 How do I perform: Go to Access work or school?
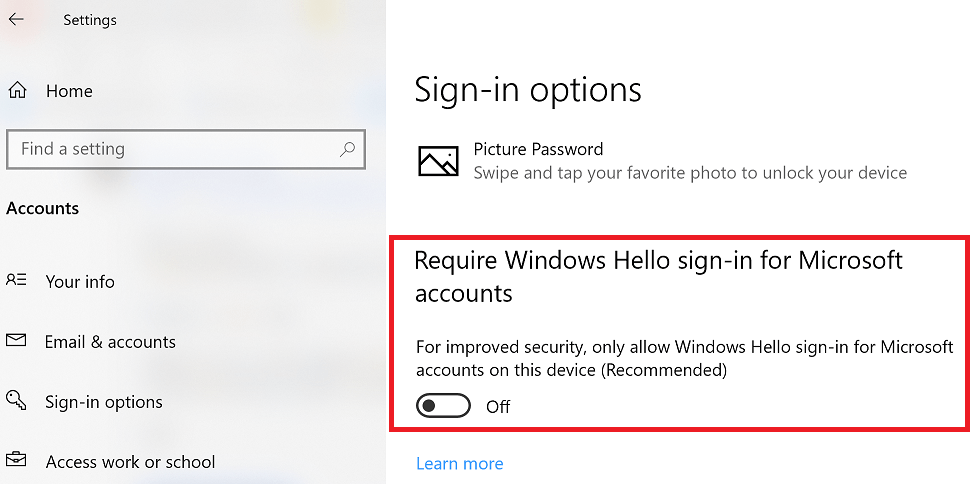pyautogui.click(x=130, y=462)
